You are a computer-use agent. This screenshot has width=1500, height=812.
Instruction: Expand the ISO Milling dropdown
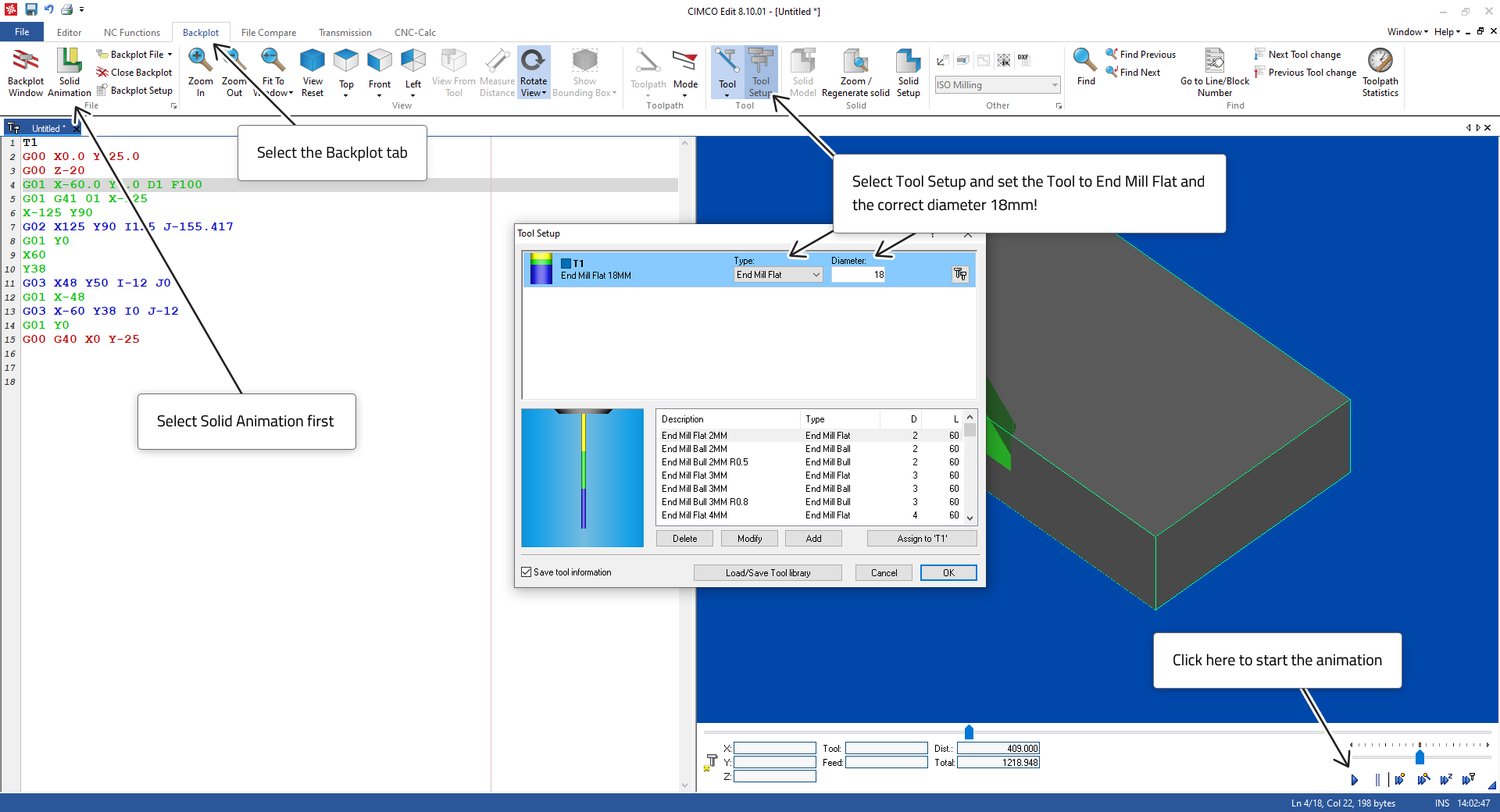point(1054,85)
